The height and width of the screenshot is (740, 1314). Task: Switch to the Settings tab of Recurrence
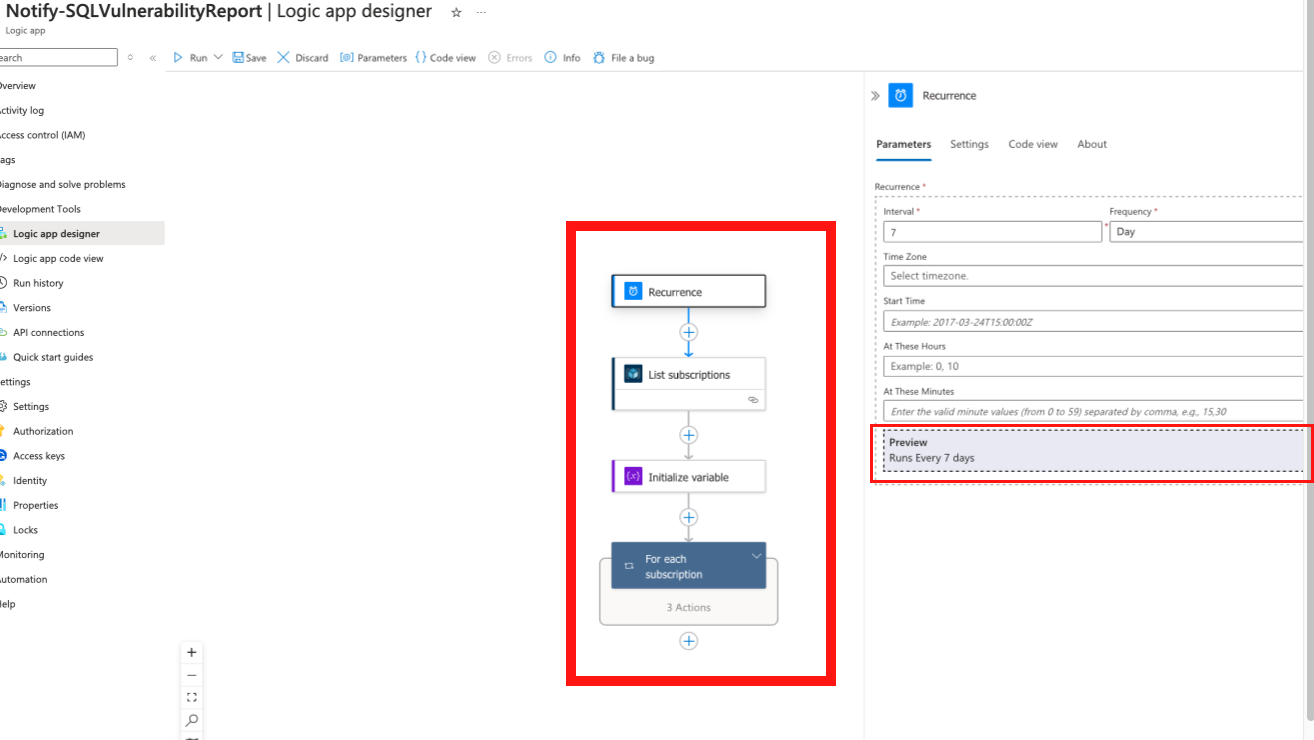(969, 144)
